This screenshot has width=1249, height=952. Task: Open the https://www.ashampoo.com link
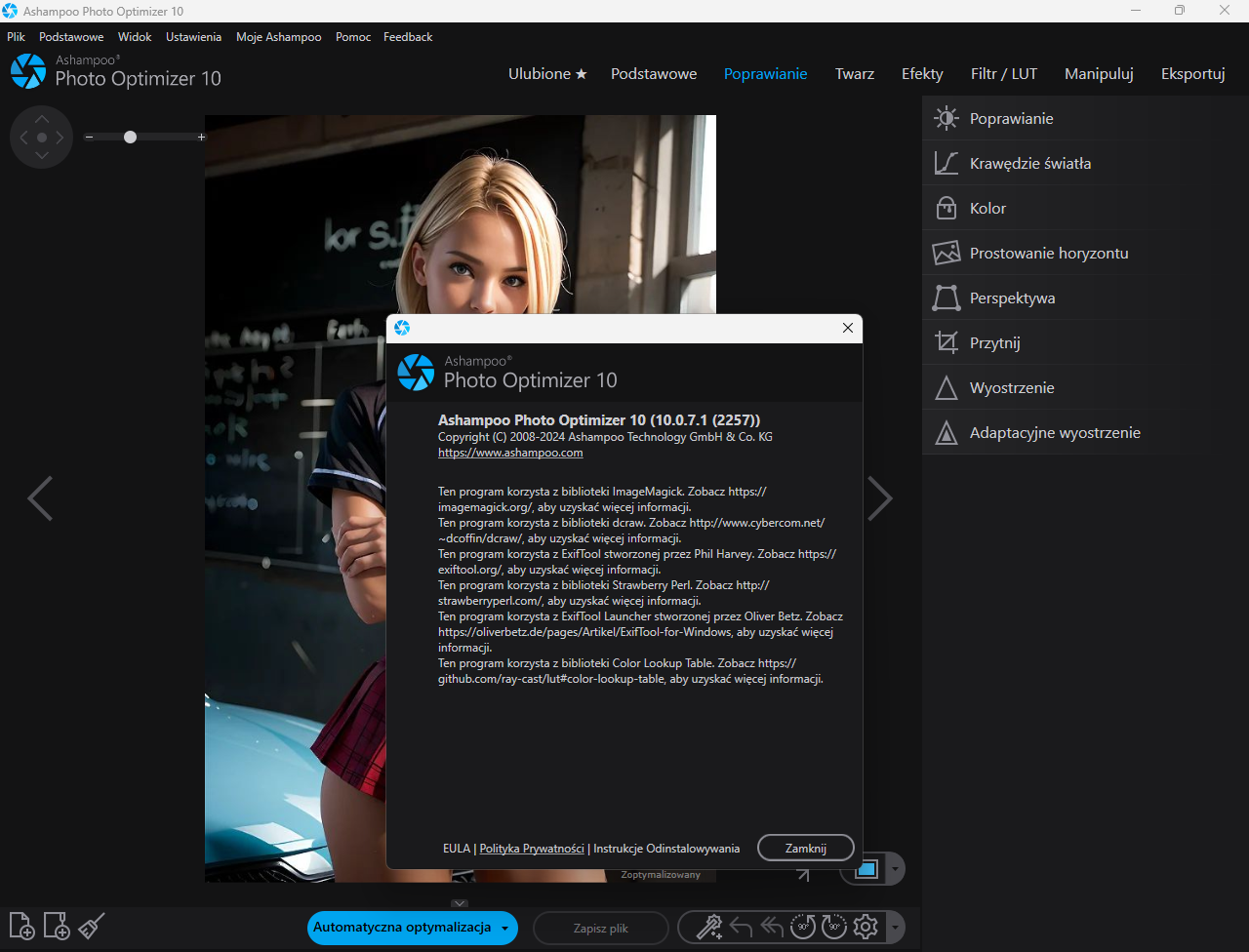510,453
